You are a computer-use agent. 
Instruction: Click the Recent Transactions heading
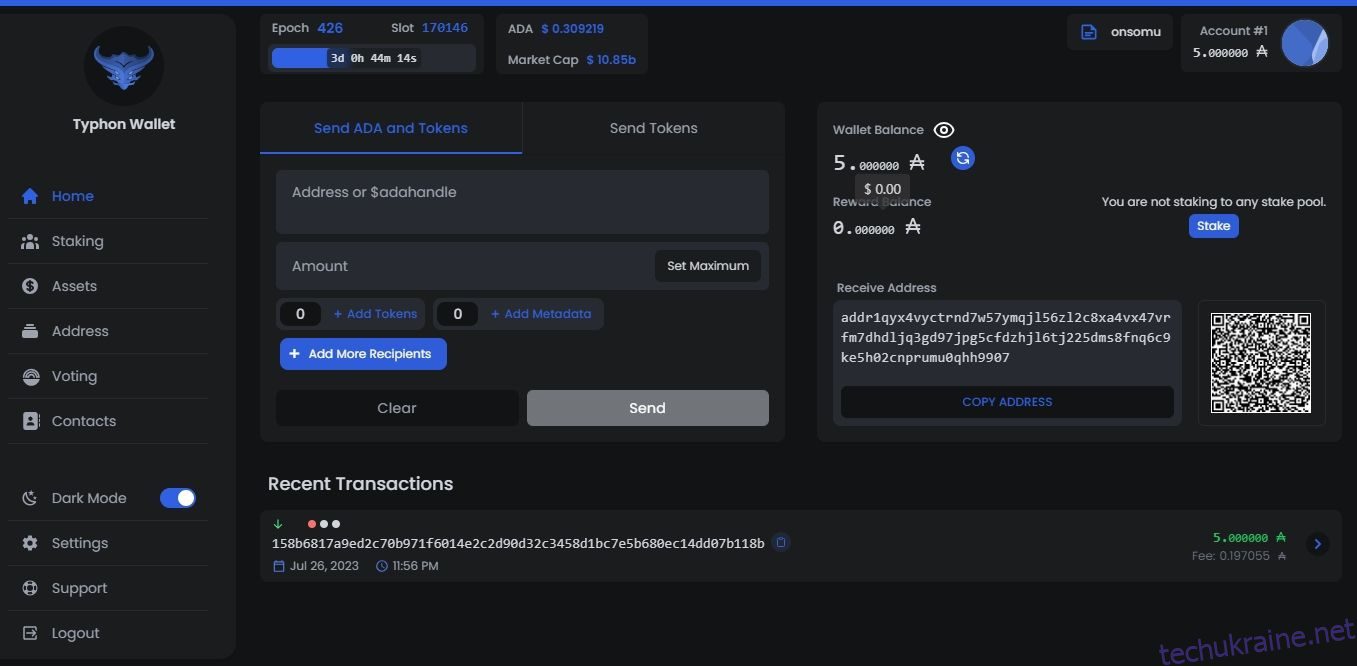point(360,484)
